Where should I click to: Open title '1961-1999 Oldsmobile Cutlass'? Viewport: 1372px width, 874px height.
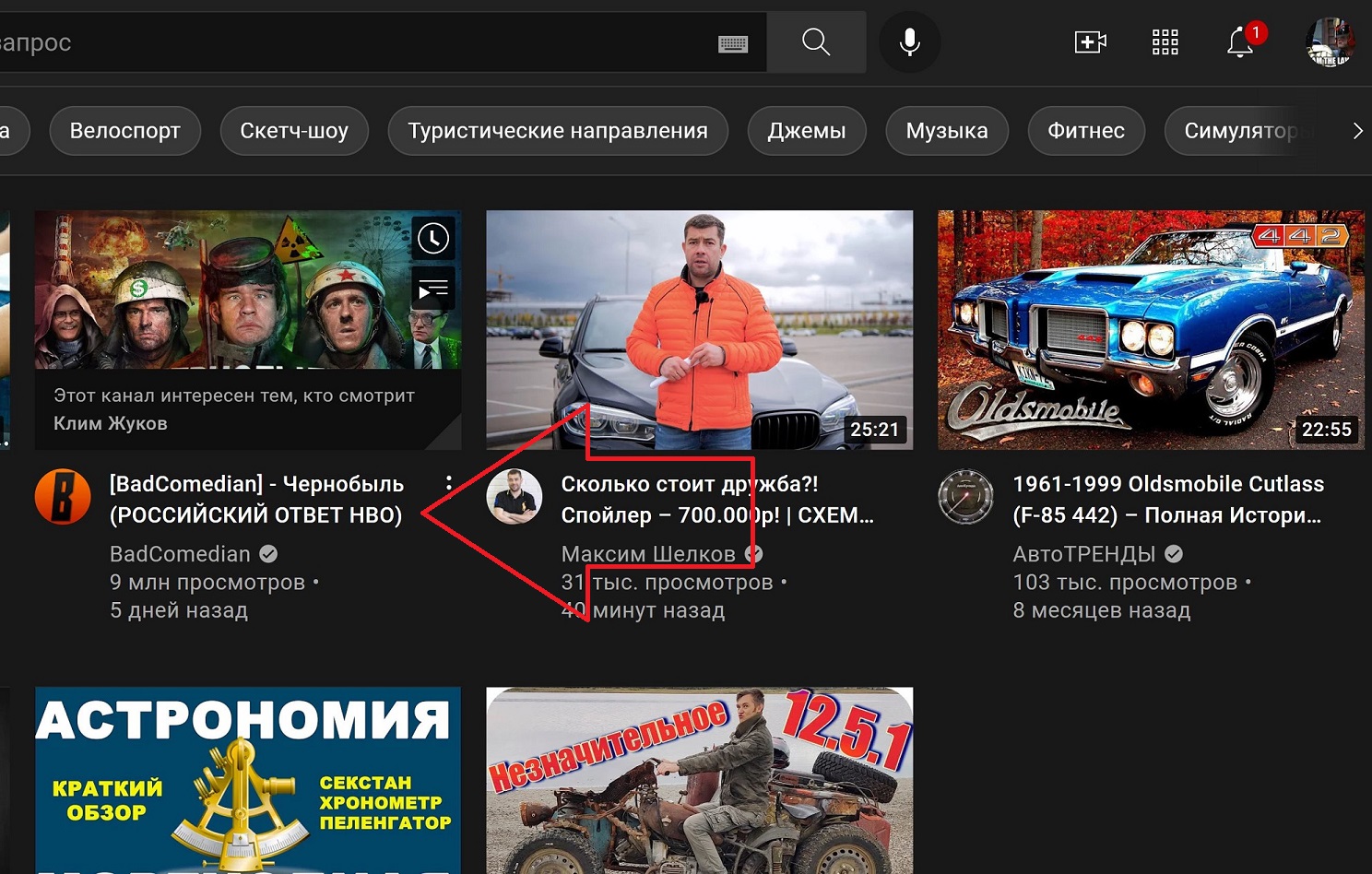click(x=1168, y=500)
